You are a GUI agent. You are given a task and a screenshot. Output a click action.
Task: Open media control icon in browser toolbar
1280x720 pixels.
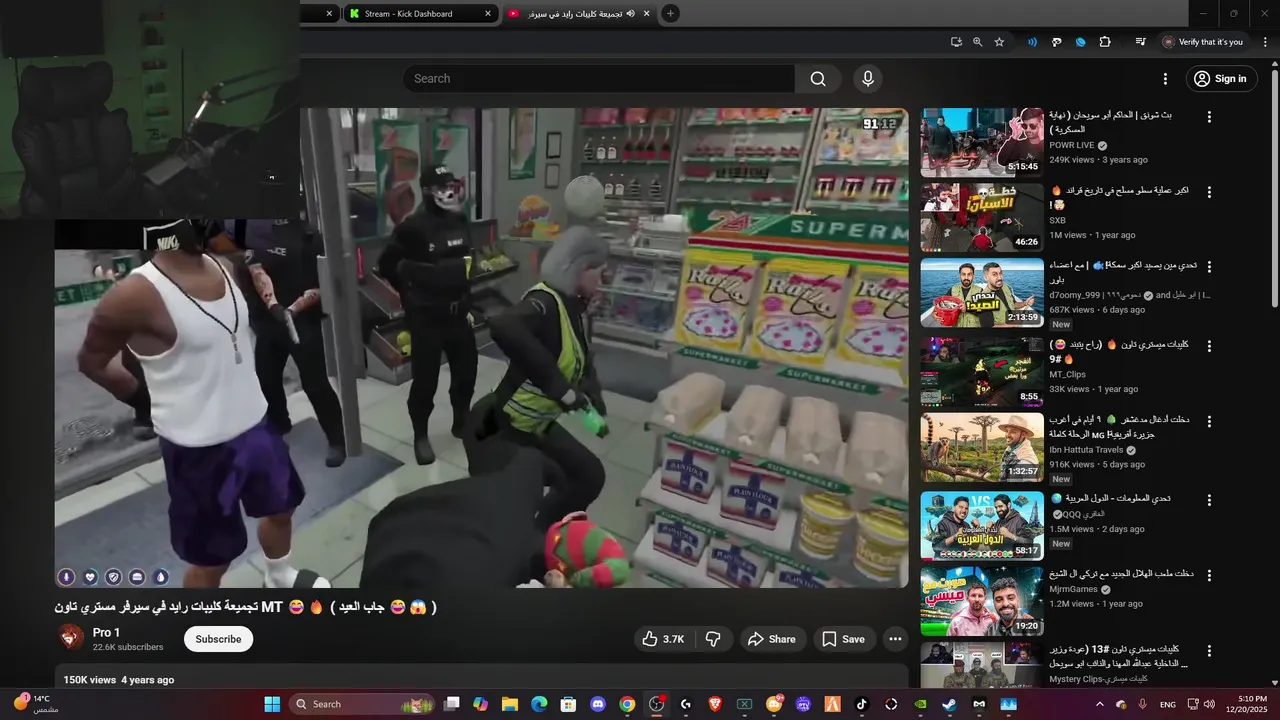pos(1140,42)
